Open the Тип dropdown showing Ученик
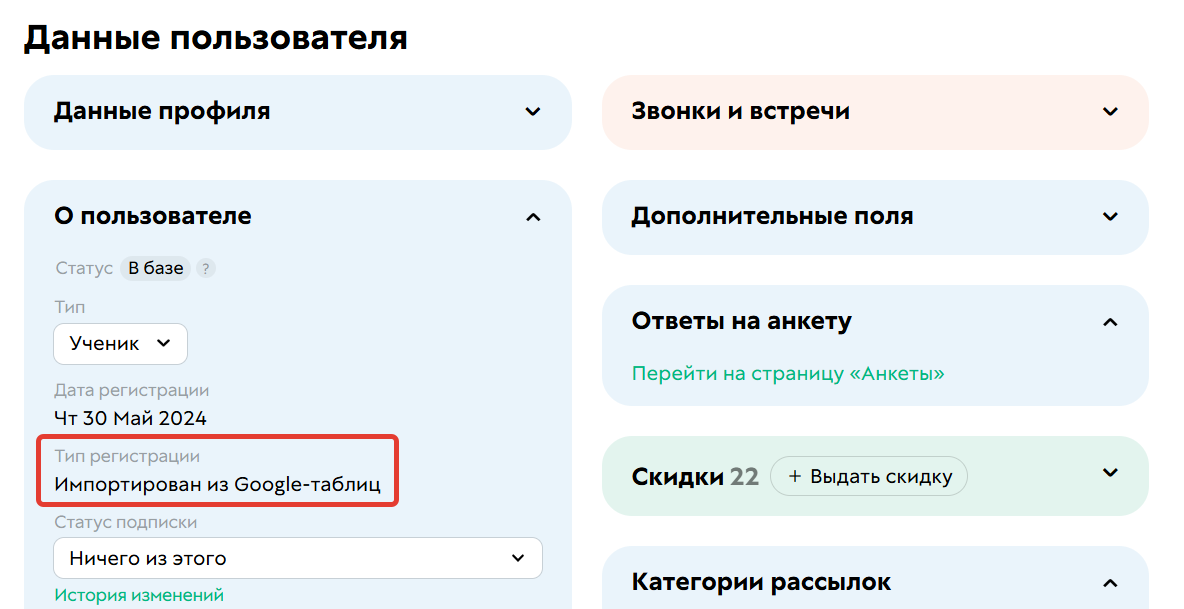Image resolution: width=1184 pixels, height=609 pixels. click(119, 343)
